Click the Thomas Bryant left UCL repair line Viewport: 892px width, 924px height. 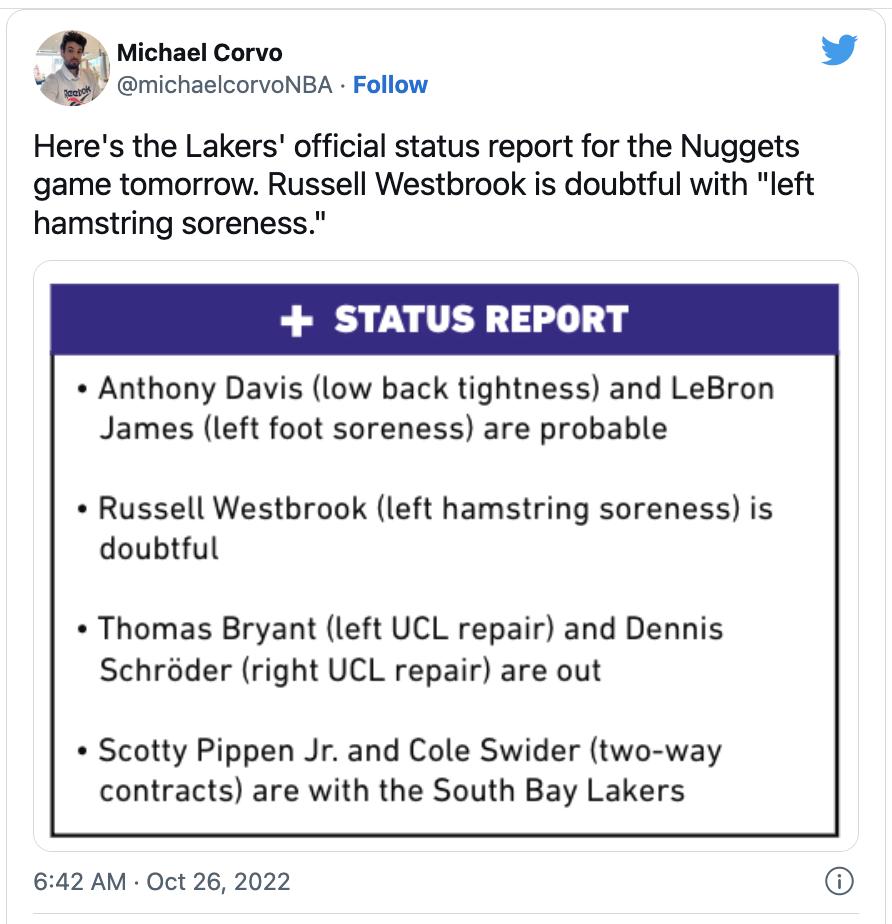tap(330, 630)
